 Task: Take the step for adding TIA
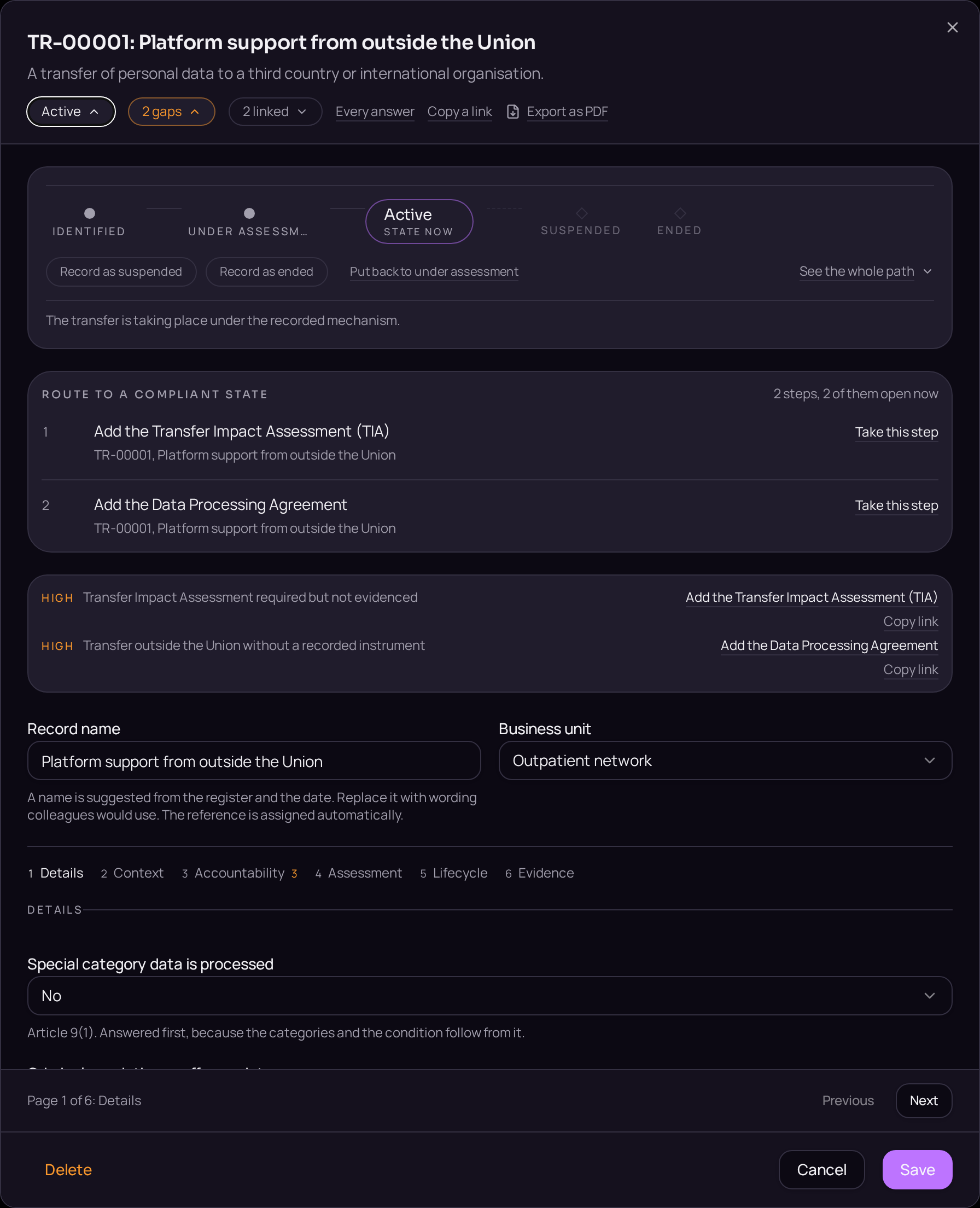(896, 432)
